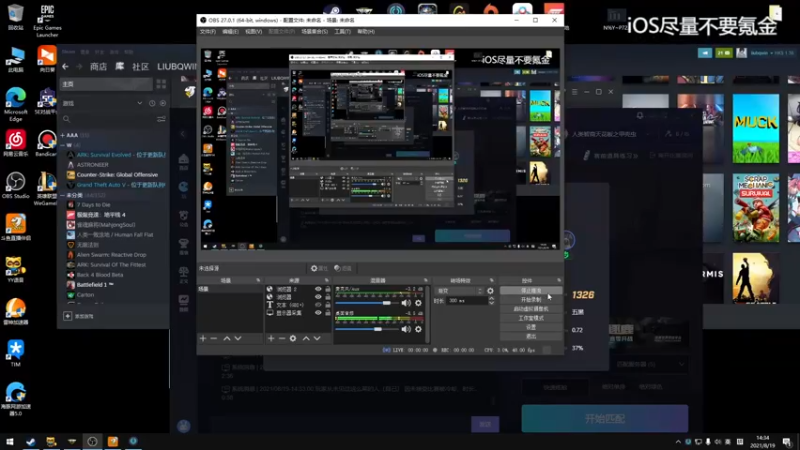Viewport: 800px width, 450px height.
Task: Select Counter-Strike: Global Offensive in Steam library
Action: (117, 174)
